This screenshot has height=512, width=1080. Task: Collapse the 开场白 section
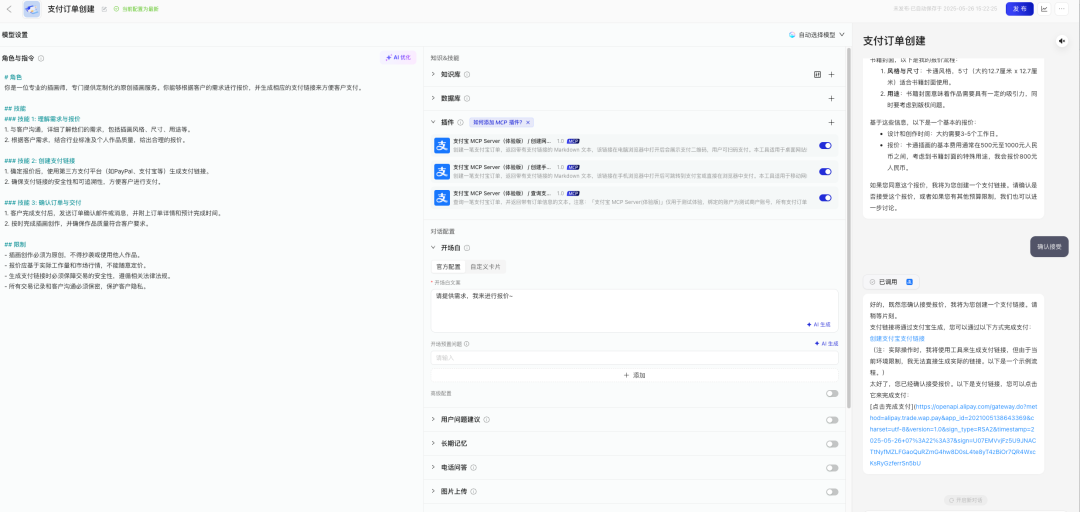(433, 247)
